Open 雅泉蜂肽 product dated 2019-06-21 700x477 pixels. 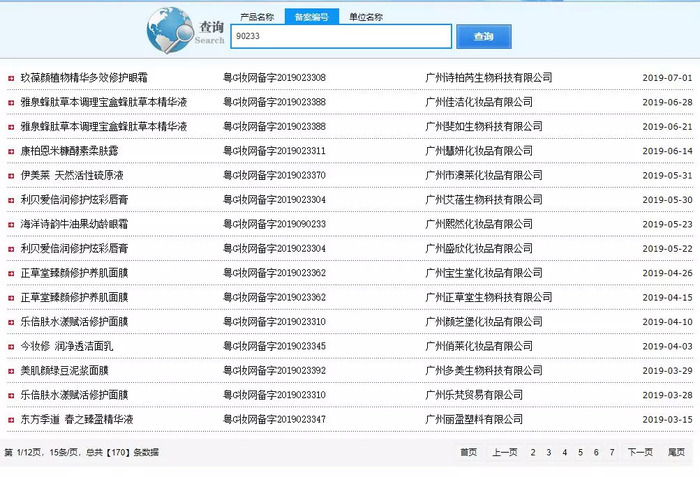(x=104, y=126)
